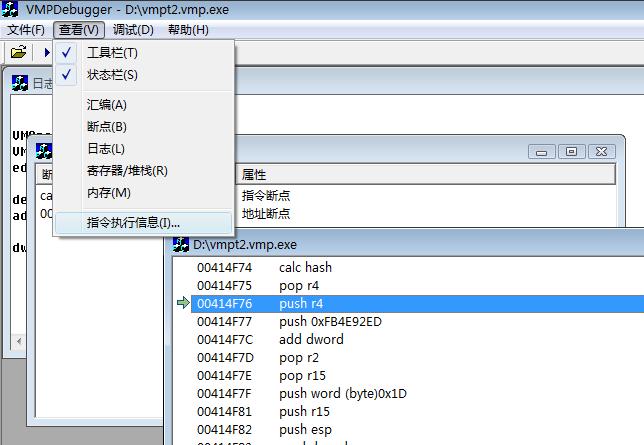The width and height of the screenshot is (644, 445).
Task: Choose 日志(L) from the view menu
Action: tap(144, 149)
